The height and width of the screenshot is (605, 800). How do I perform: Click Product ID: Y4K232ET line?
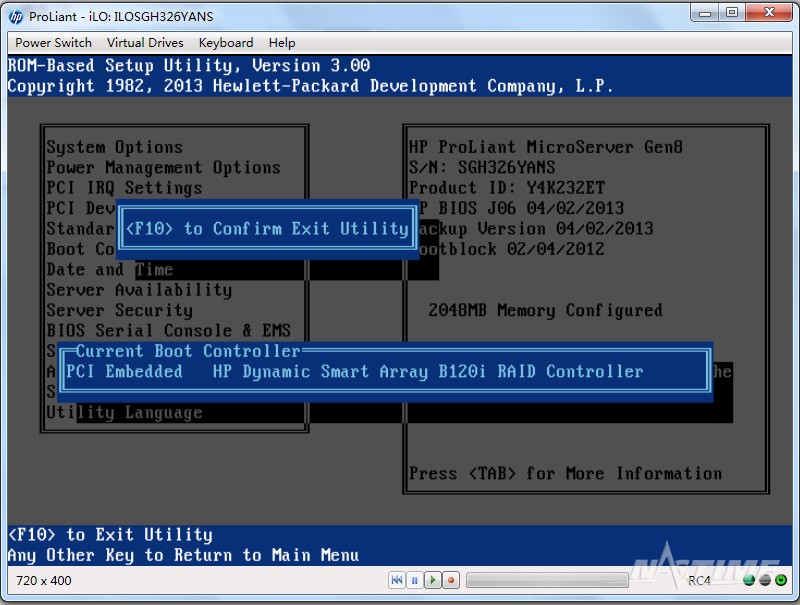(x=507, y=188)
